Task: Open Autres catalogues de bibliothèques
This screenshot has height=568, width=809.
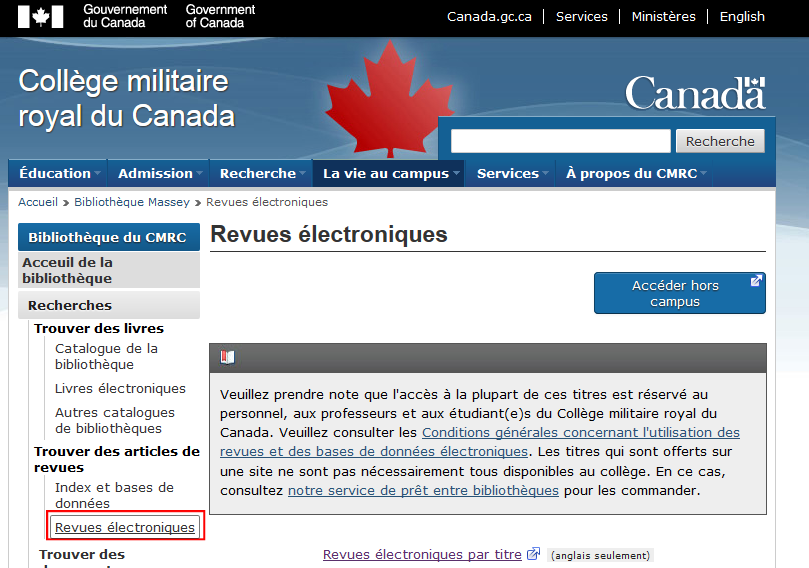Action: point(115,420)
